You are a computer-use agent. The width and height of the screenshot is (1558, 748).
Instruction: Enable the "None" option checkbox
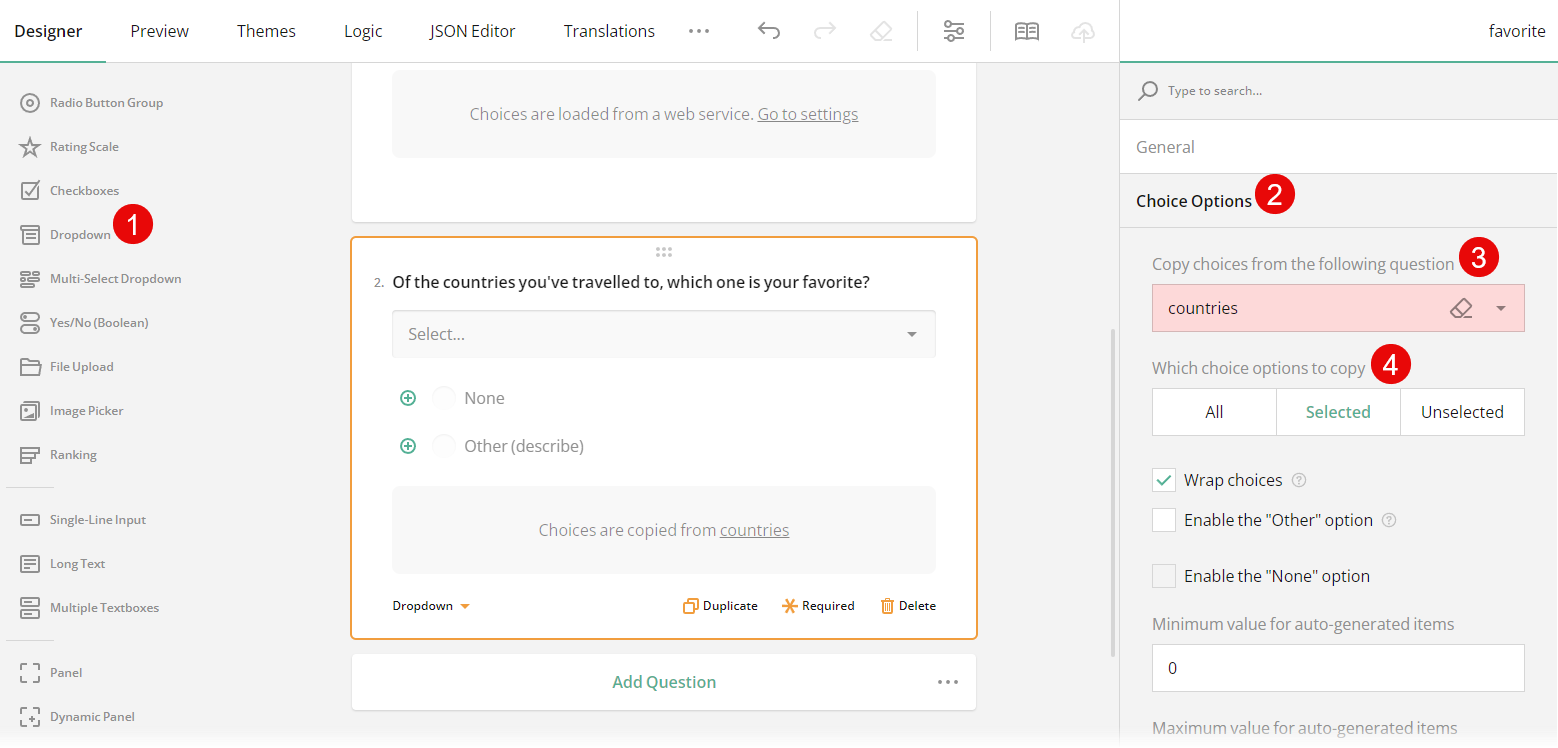pyautogui.click(x=1163, y=575)
